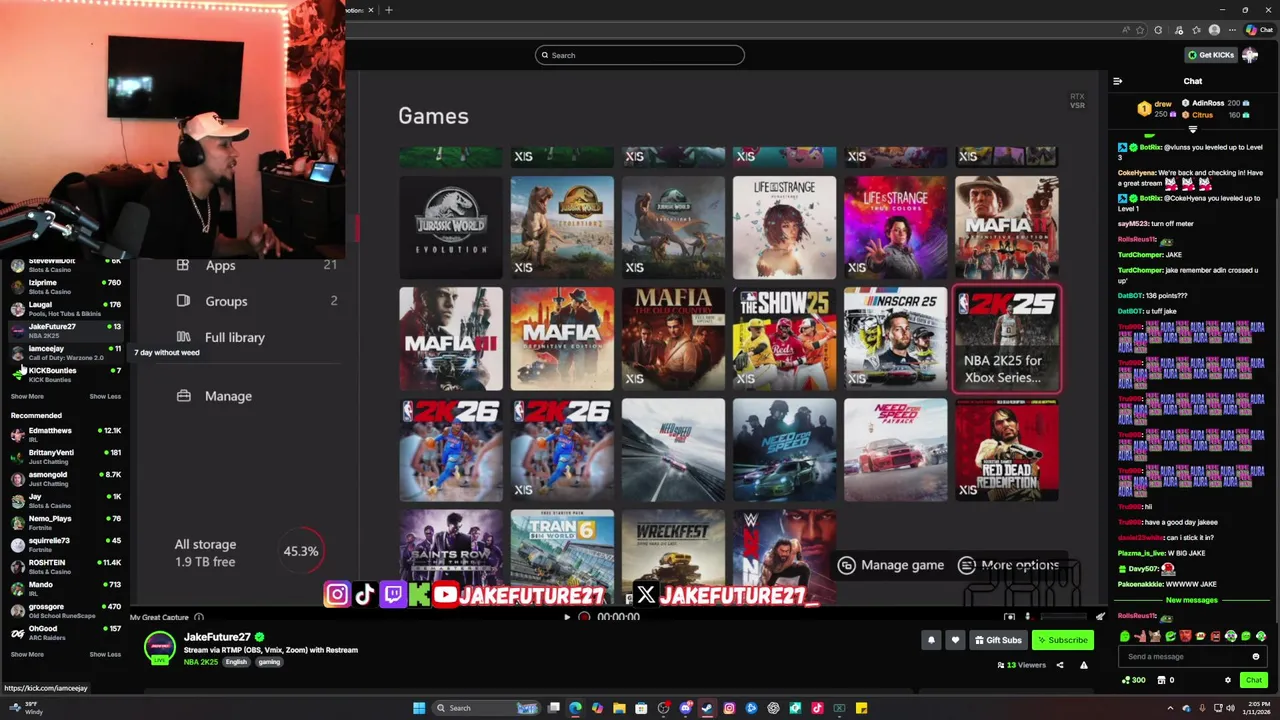Expand followed list with Show More
Viewport: 1280px width, 720px height.
click(x=27, y=396)
